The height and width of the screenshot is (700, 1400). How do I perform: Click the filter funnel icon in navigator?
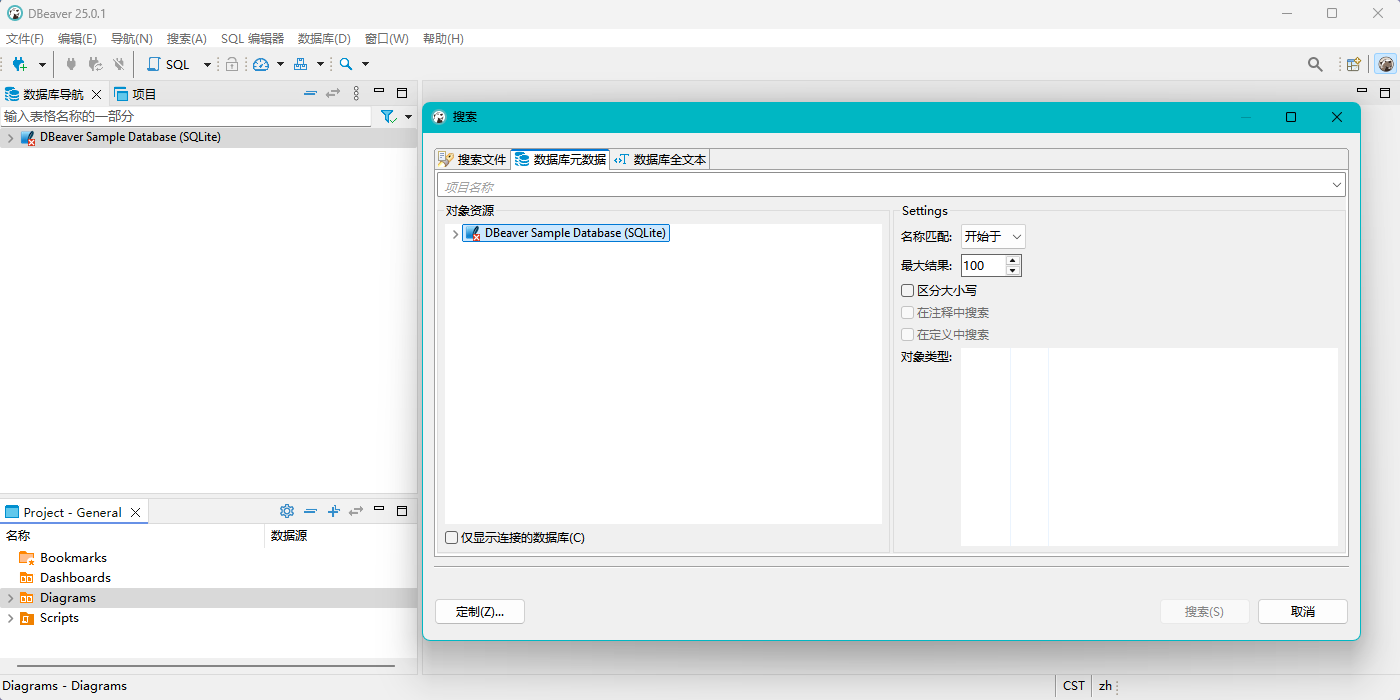coord(389,117)
